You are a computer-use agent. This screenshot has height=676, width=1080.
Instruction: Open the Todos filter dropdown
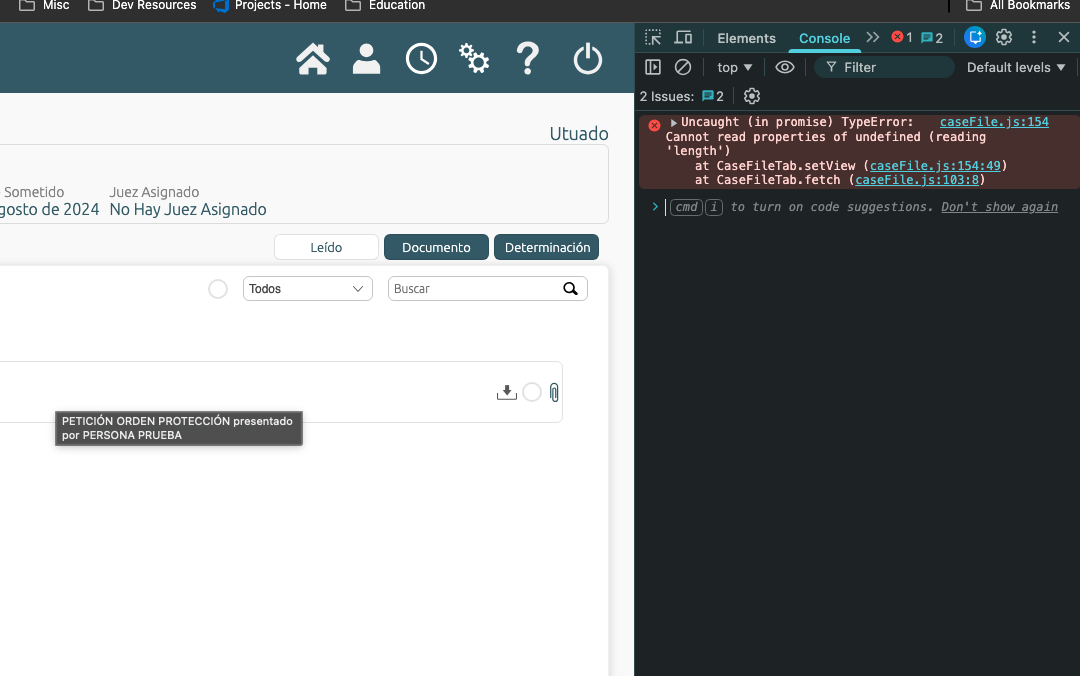(308, 289)
